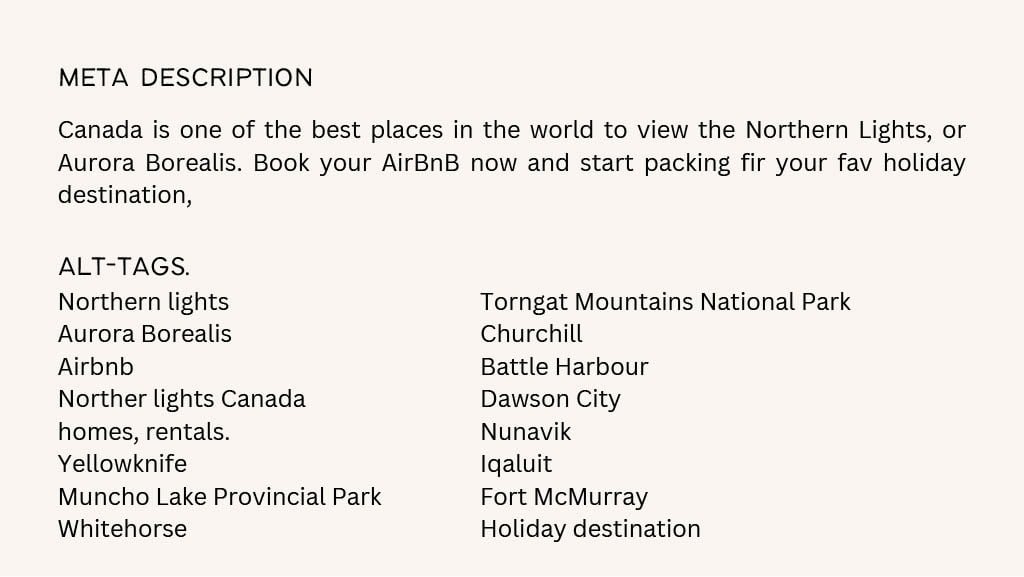Screen dimensions: 1024x577
Task: Click the 'Iqaluit' alt-tag
Action: coord(515,464)
